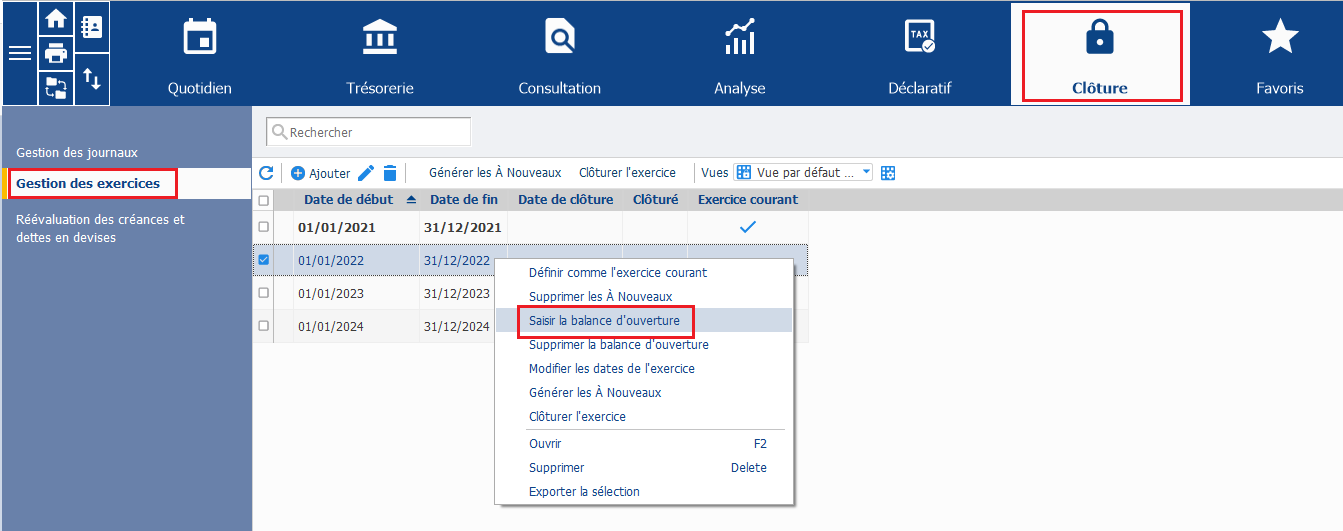This screenshot has width=1343, height=531.
Task: Sort by Date de fin column
Action: [464, 199]
